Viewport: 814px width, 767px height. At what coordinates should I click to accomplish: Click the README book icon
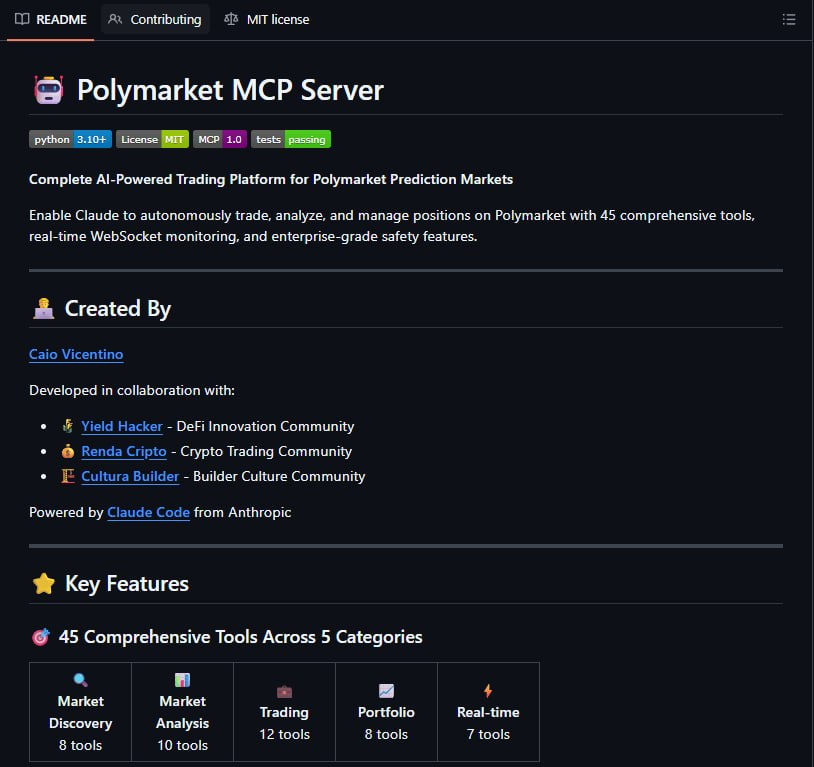click(22, 19)
